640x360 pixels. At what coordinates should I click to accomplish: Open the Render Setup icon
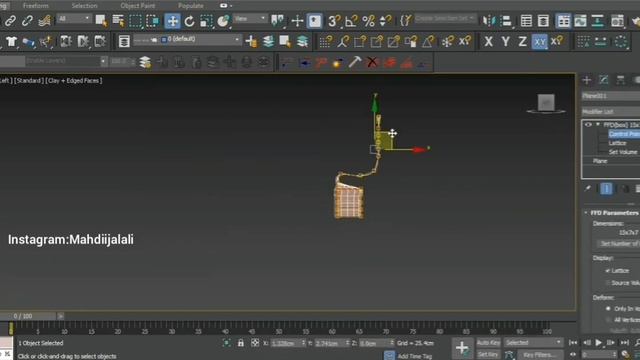(x=618, y=21)
